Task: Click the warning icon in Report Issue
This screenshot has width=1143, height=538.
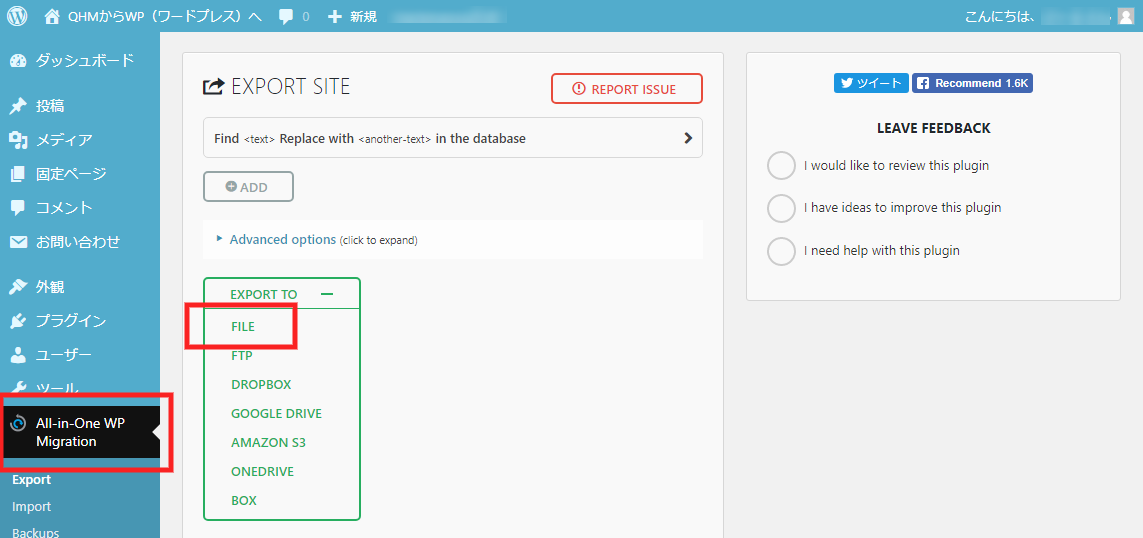Action: 579,89
